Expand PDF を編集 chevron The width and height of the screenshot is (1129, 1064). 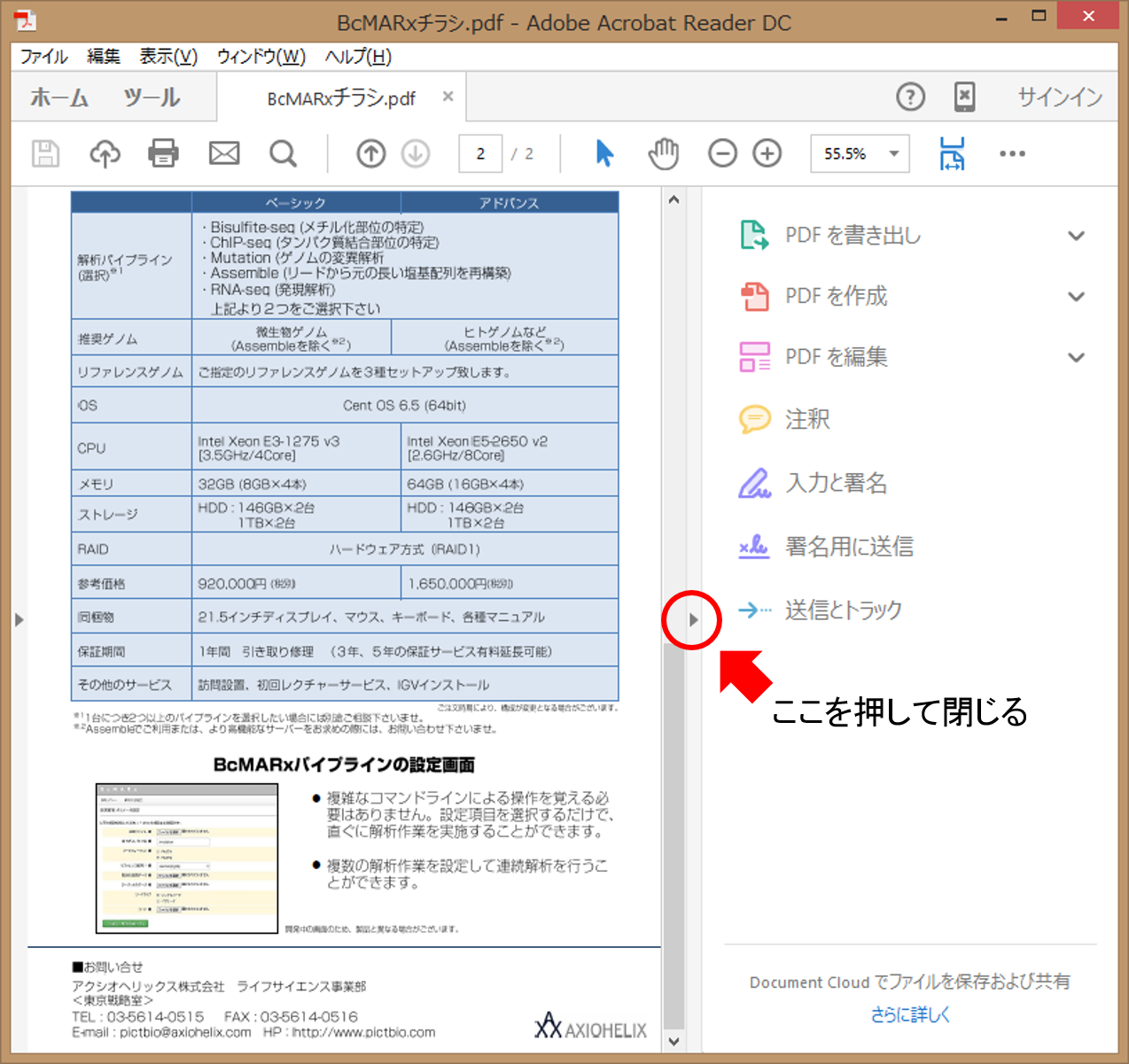(1077, 358)
